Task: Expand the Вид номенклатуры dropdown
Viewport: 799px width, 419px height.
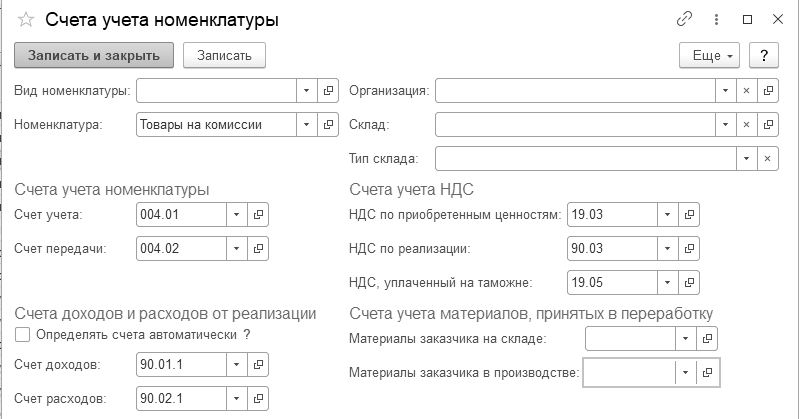Action: tap(306, 91)
